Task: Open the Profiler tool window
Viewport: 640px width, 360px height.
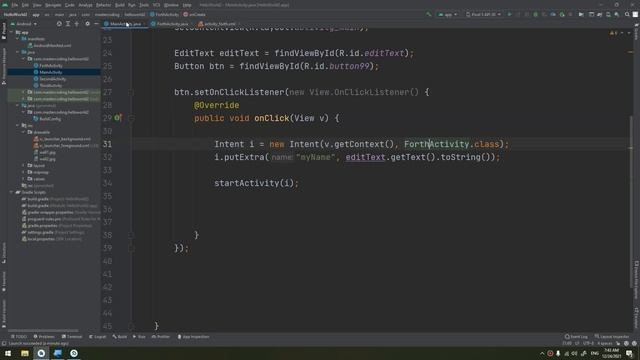Action: coord(161,337)
